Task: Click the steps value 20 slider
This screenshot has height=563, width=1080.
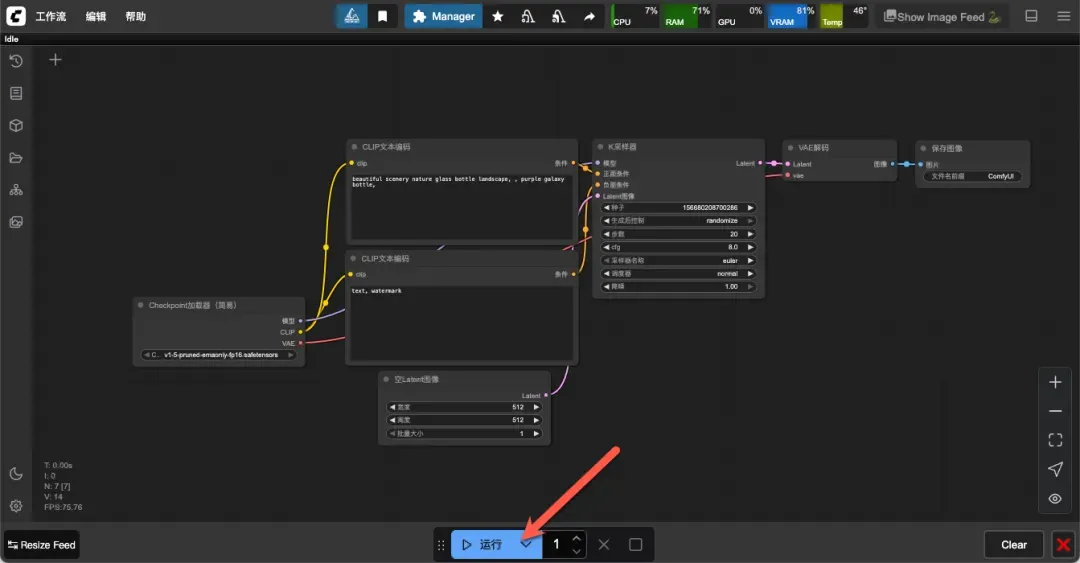Action: click(x=678, y=234)
